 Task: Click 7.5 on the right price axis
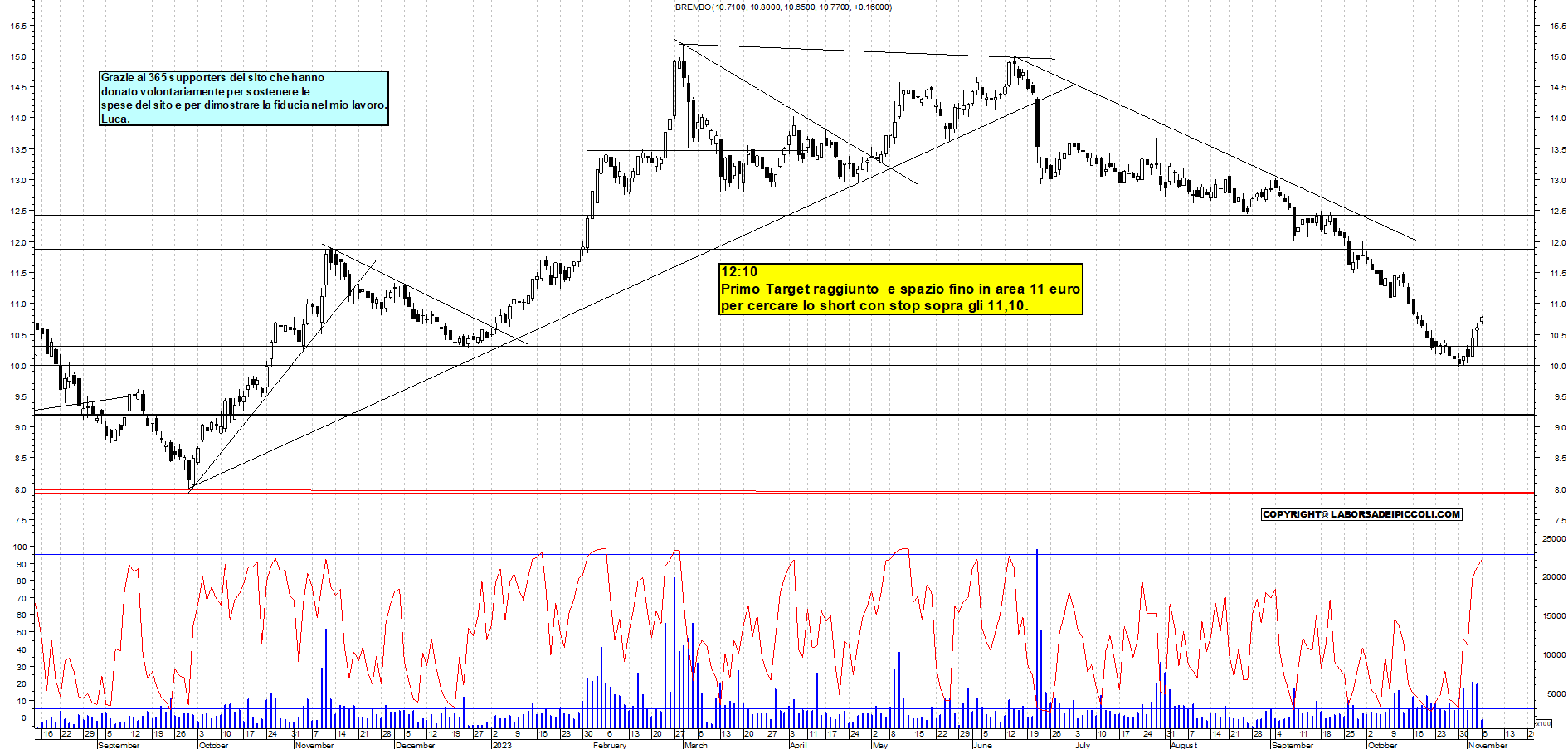pyautogui.click(x=1559, y=521)
